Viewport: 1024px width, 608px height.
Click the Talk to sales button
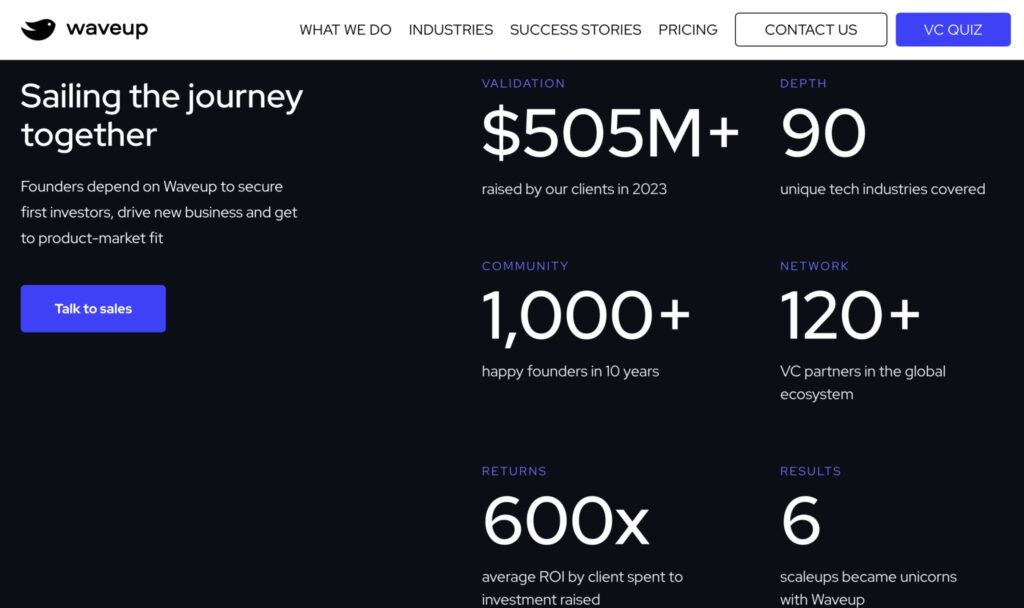(x=93, y=309)
